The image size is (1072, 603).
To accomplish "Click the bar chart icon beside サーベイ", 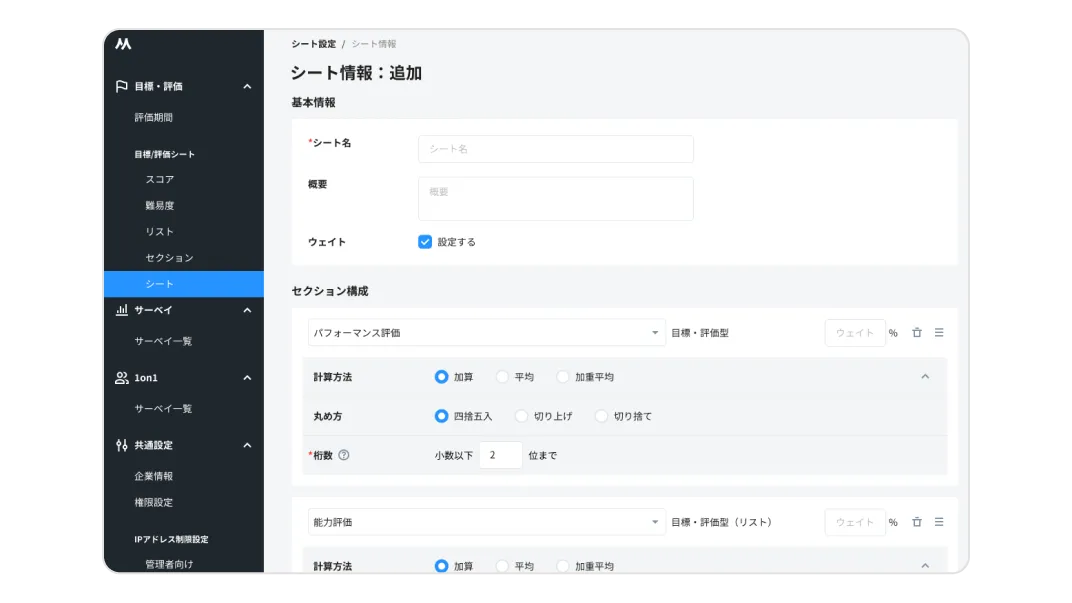I will click(x=121, y=311).
